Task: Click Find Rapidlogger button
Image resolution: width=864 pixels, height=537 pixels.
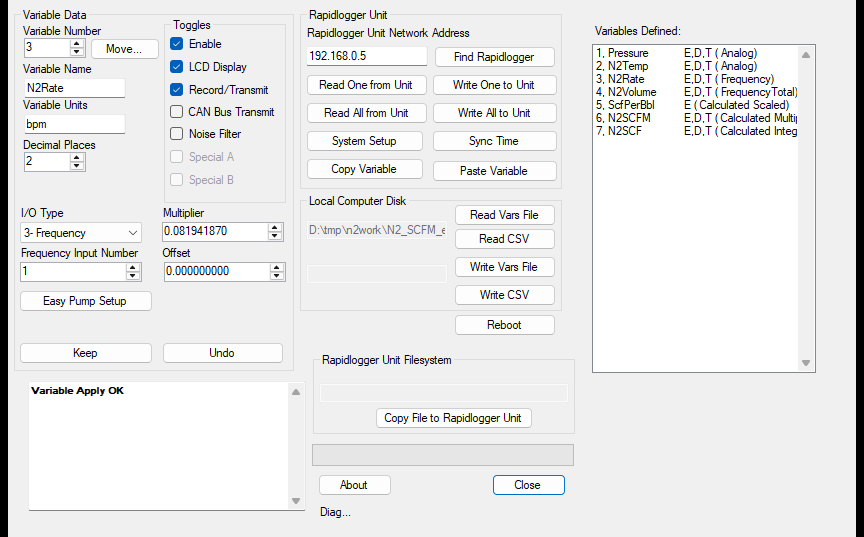Action: [494, 57]
